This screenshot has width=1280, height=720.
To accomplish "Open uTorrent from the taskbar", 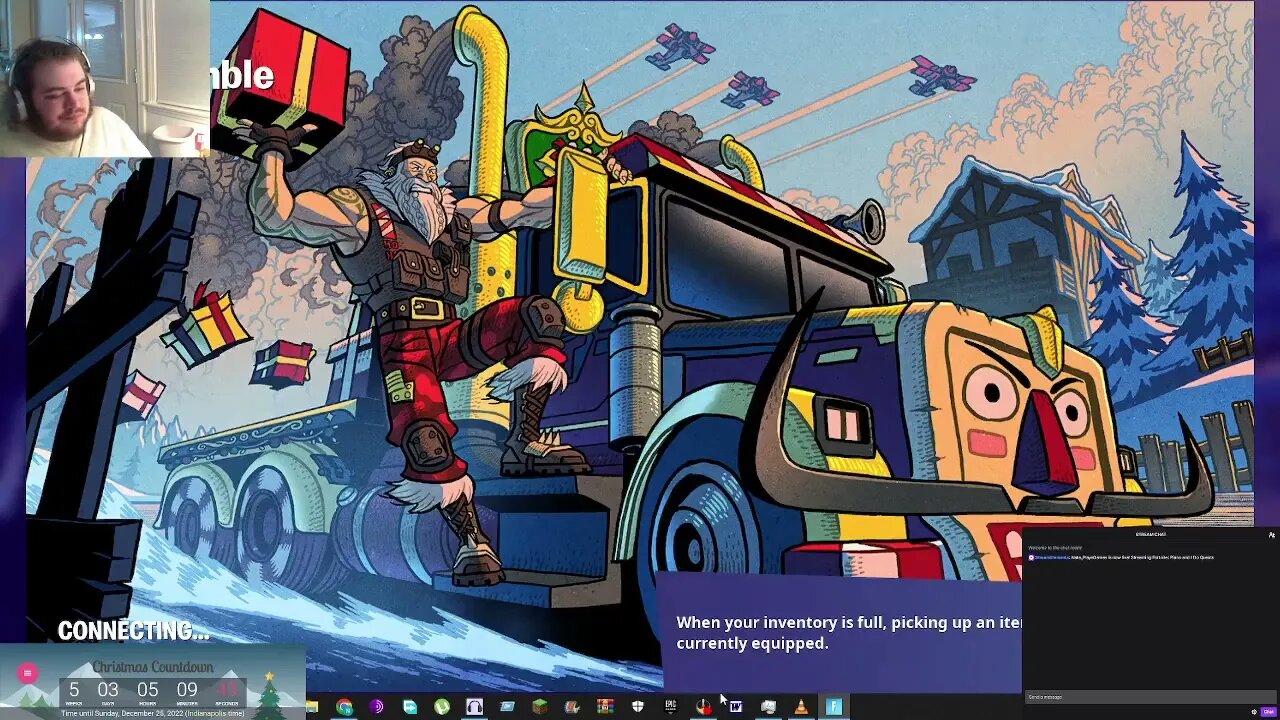I will click(442, 707).
